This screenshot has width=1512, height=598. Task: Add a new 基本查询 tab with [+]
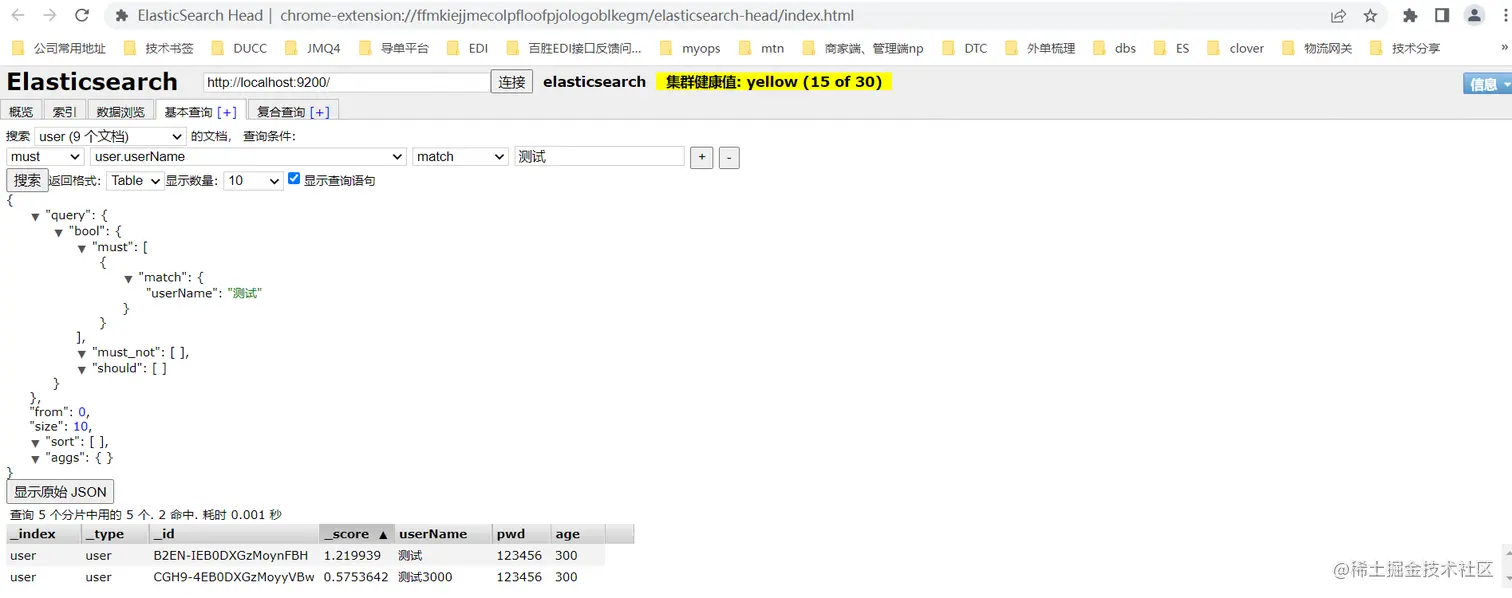pos(227,112)
